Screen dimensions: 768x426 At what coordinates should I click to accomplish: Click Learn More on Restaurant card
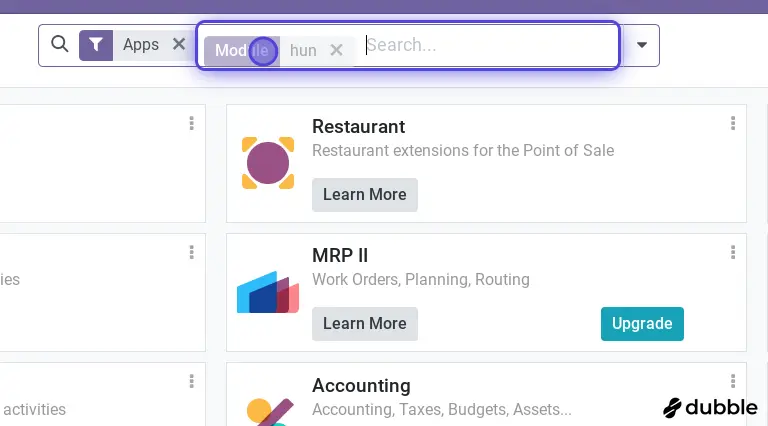pyautogui.click(x=364, y=194)
